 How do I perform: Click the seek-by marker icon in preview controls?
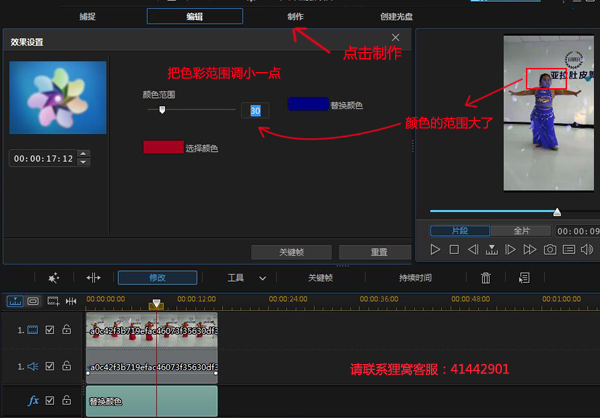tap(492, 250)
